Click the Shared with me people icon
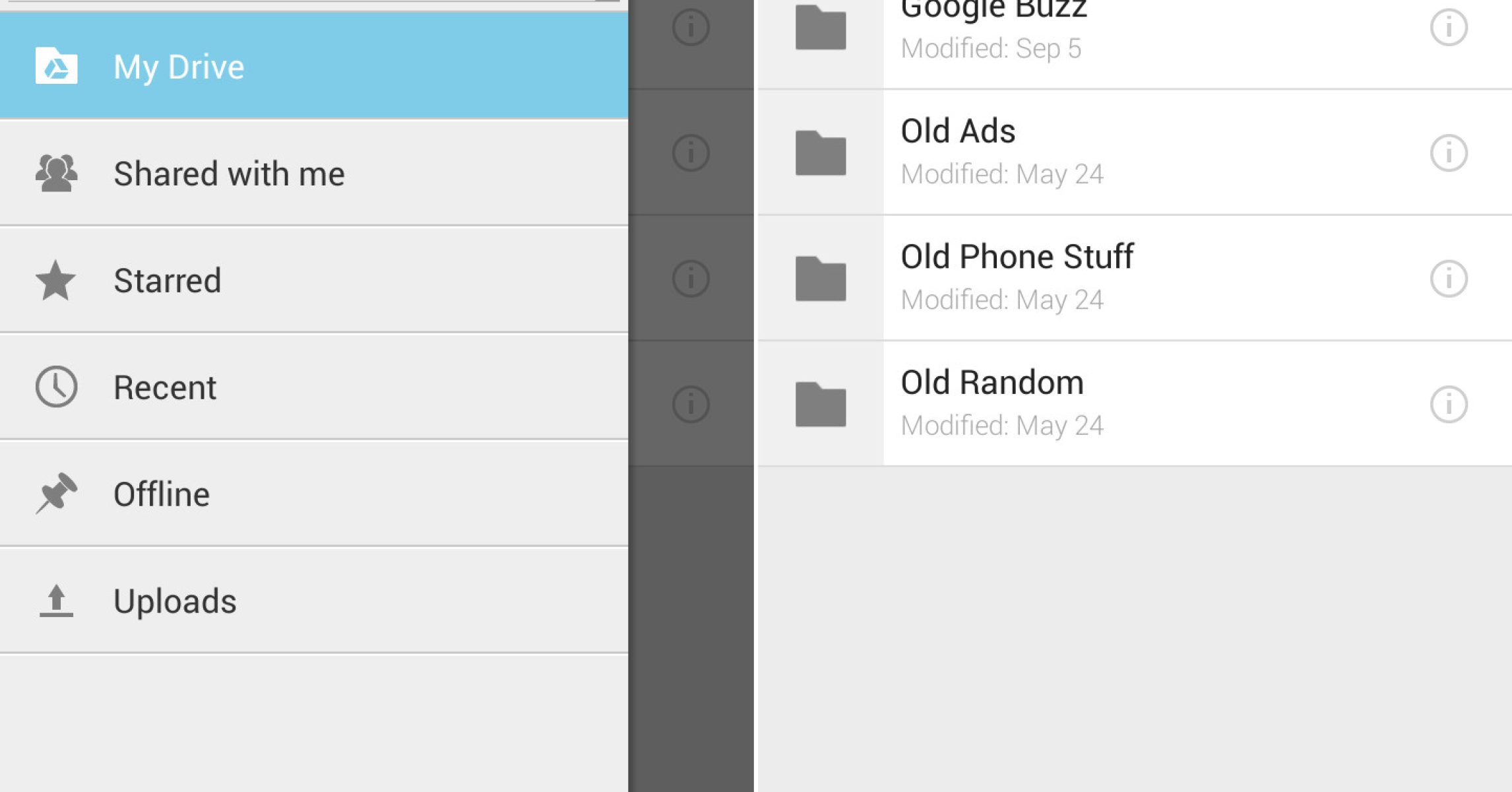Image resolution: width=1512 pixels, height=792 pixels. (x=56, y=173)
